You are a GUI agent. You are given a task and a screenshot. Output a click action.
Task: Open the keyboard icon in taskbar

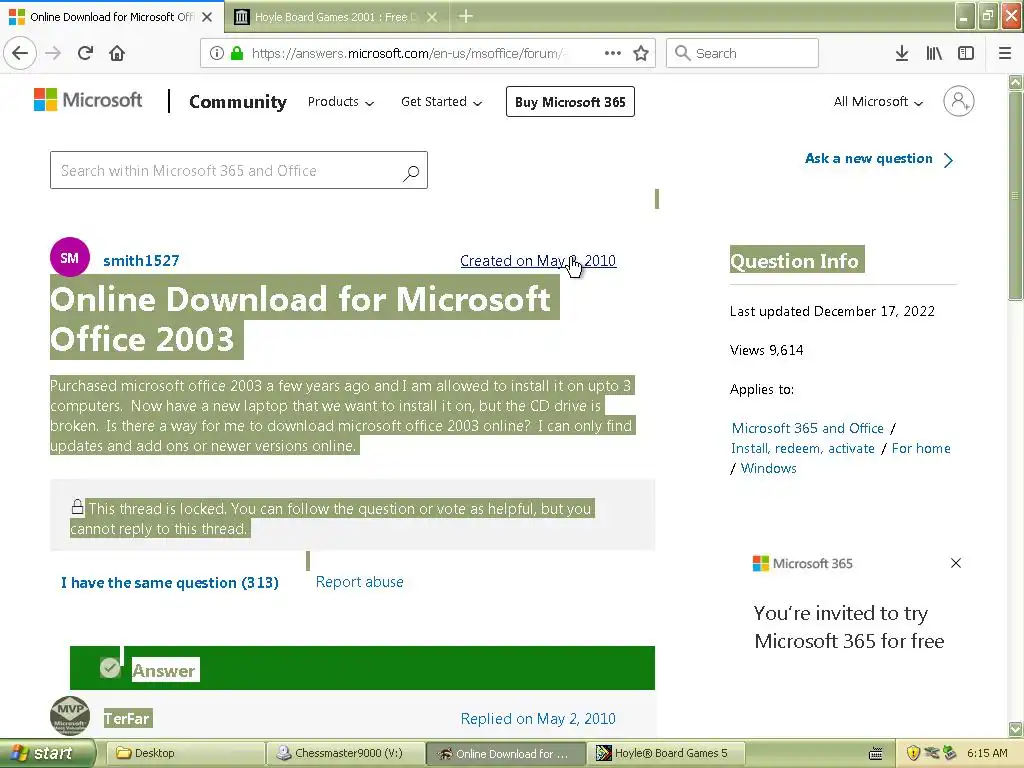(876, 754)
